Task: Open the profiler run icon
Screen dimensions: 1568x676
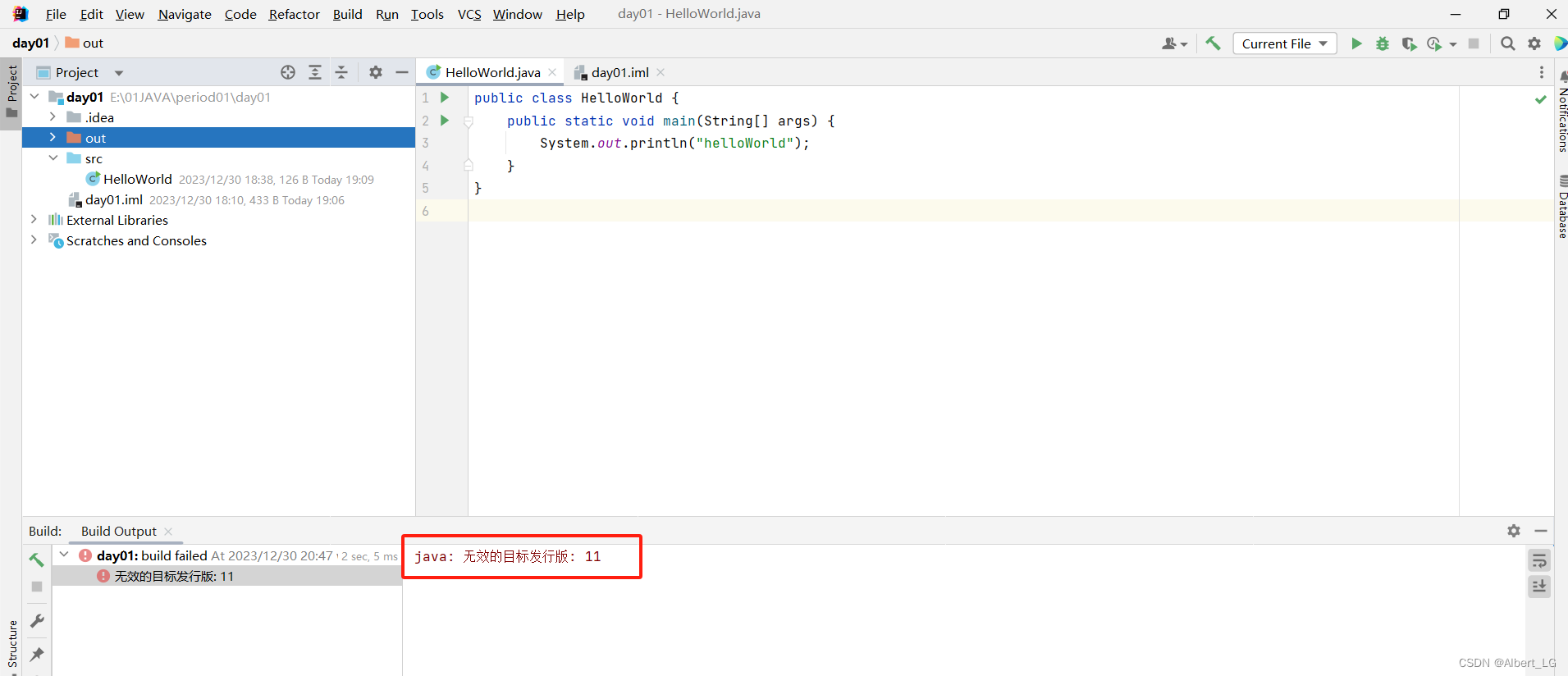Action: click(x=1434, y=43)
